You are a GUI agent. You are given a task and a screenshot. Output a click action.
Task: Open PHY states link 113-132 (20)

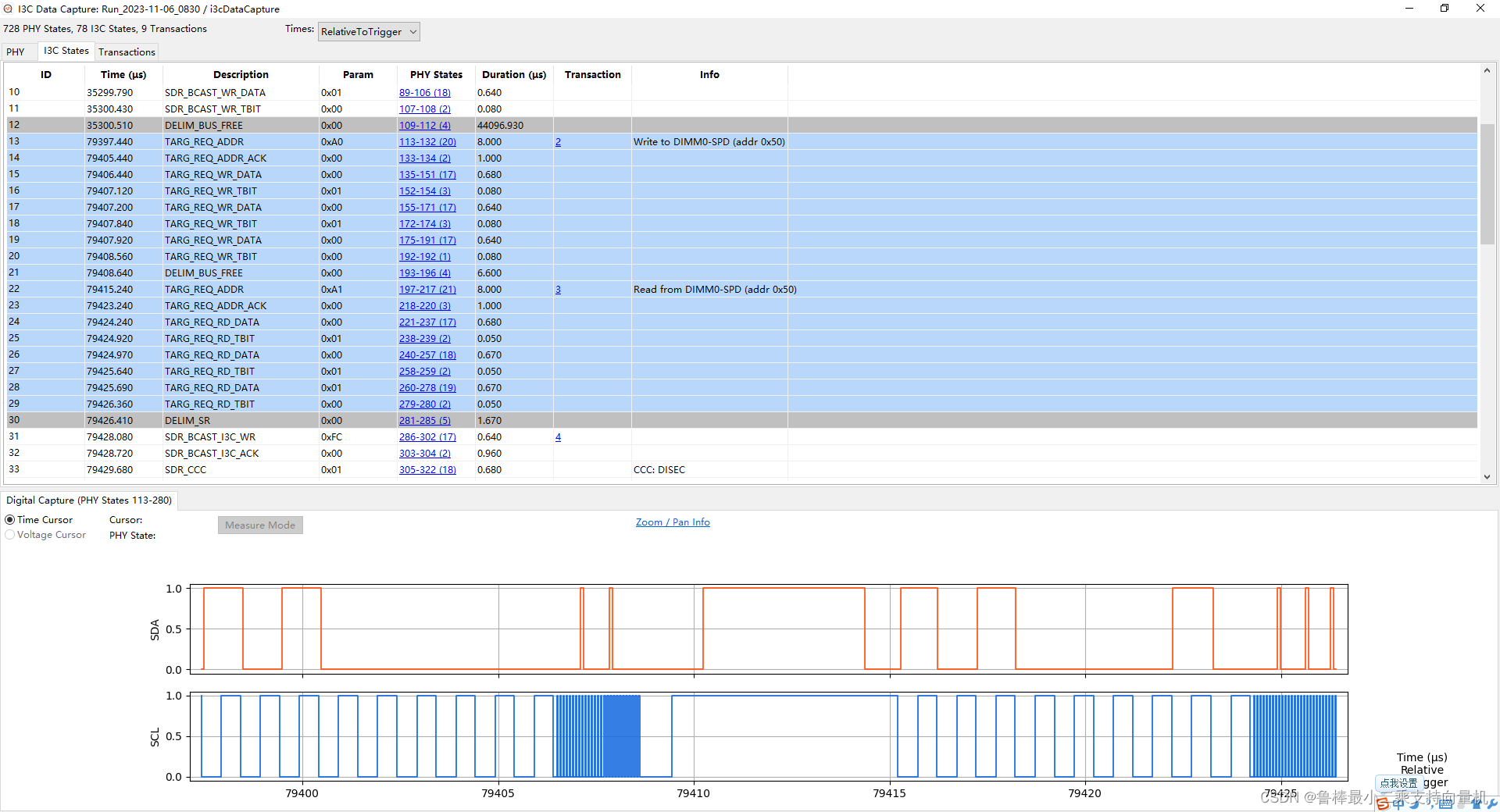click(x=427, y=142)
